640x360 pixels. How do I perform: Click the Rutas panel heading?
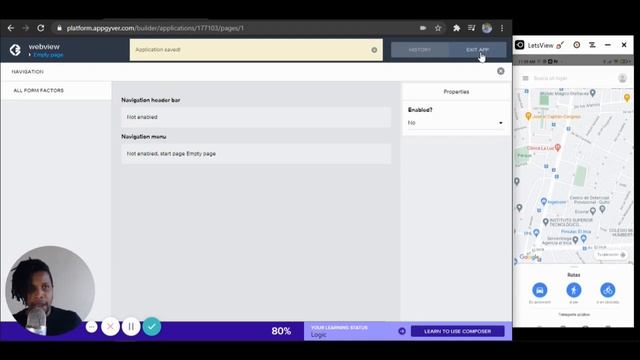[574, 275]
